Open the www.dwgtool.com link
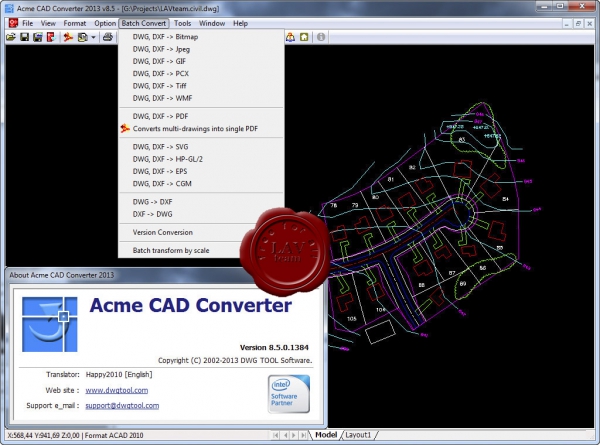This screenshot has height=445, width=600. (117, 390)
